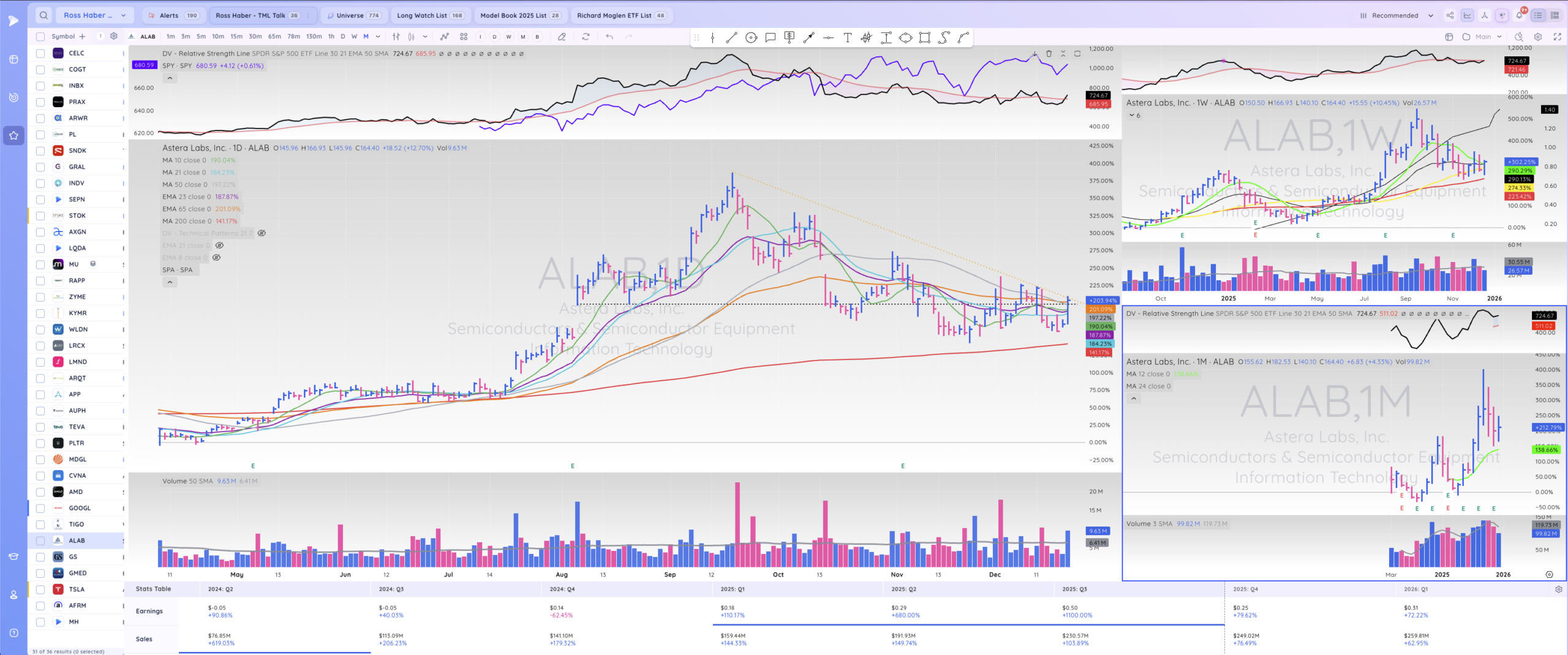The height and width of the screenshot is (655, 1568).
Task: Pick the text annotation drawing tool
Action: point(847,38)
